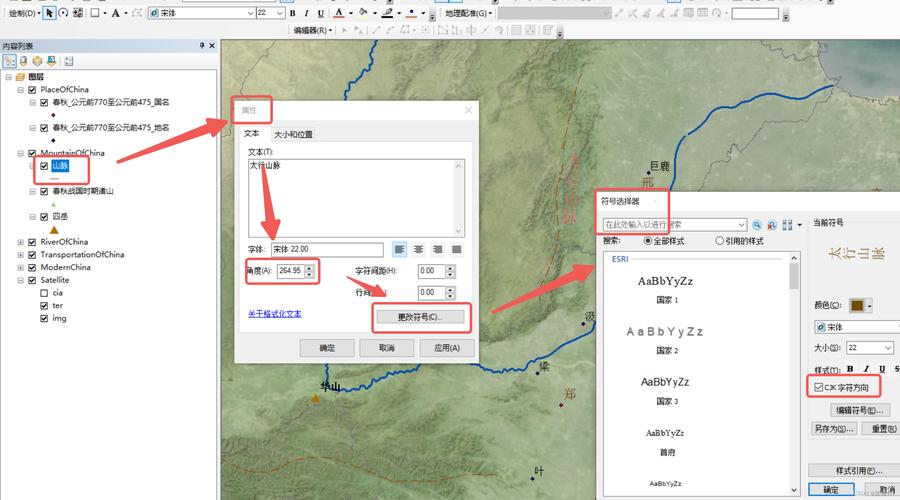Open the 关于格式化文本 link

coord(274,314)
